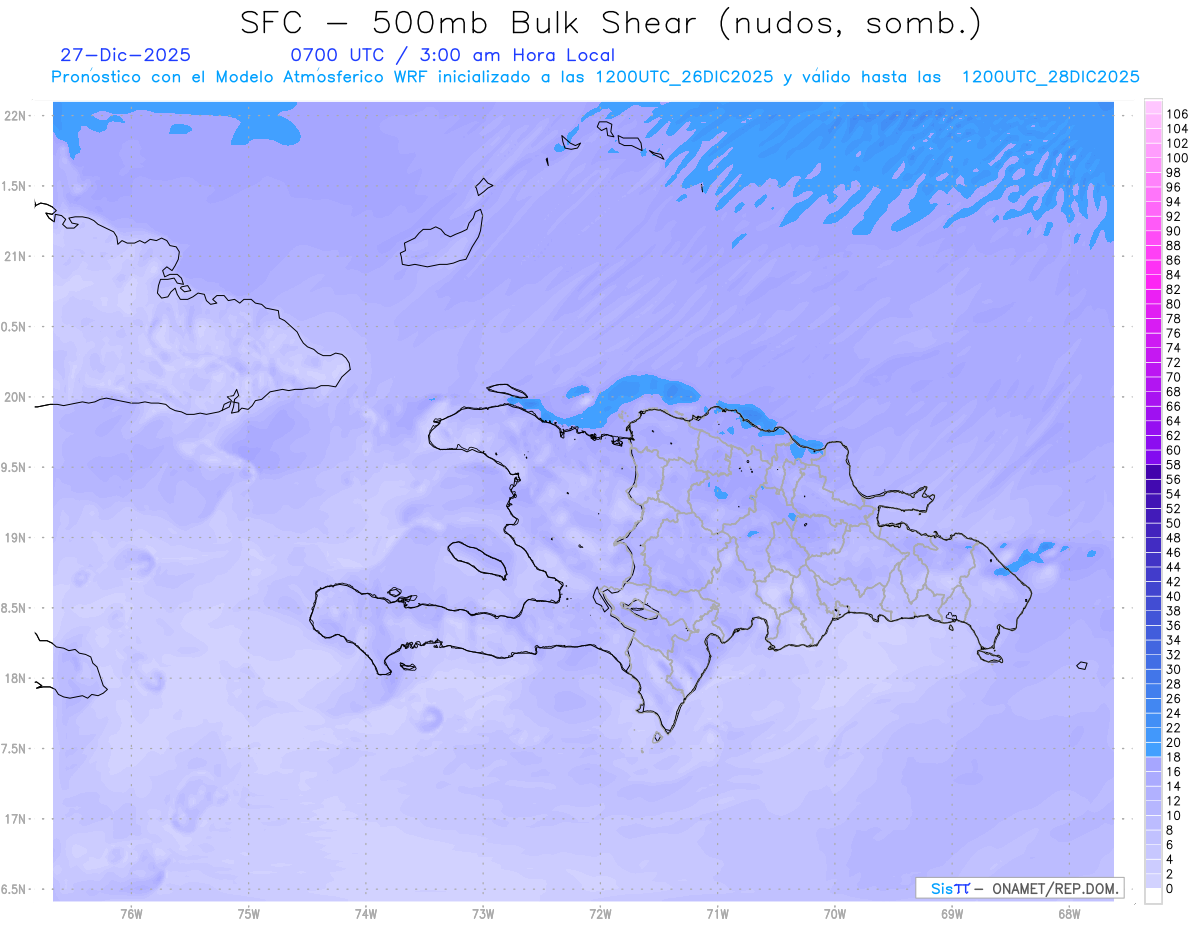Click the '75W' longitude label
Viewport: 1200px width, 927px height.
[249, 914]
